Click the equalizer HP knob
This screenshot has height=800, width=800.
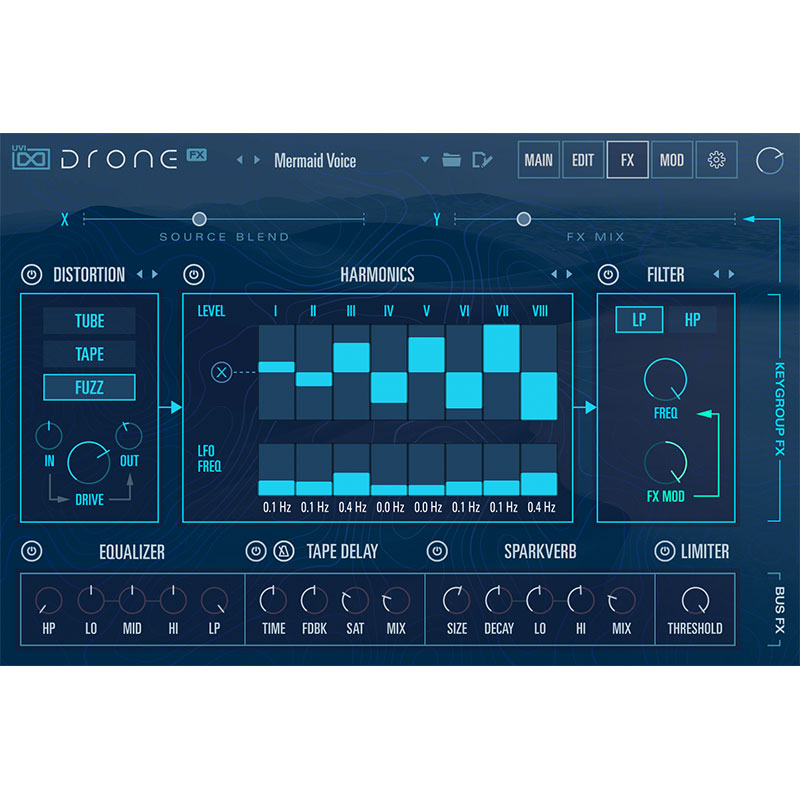point(49,601)
